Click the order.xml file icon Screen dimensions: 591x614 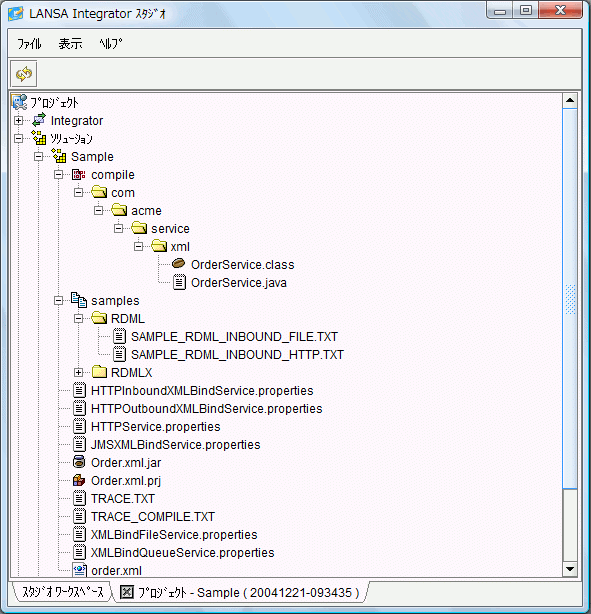pyautogui.click(x=80, y=570)
